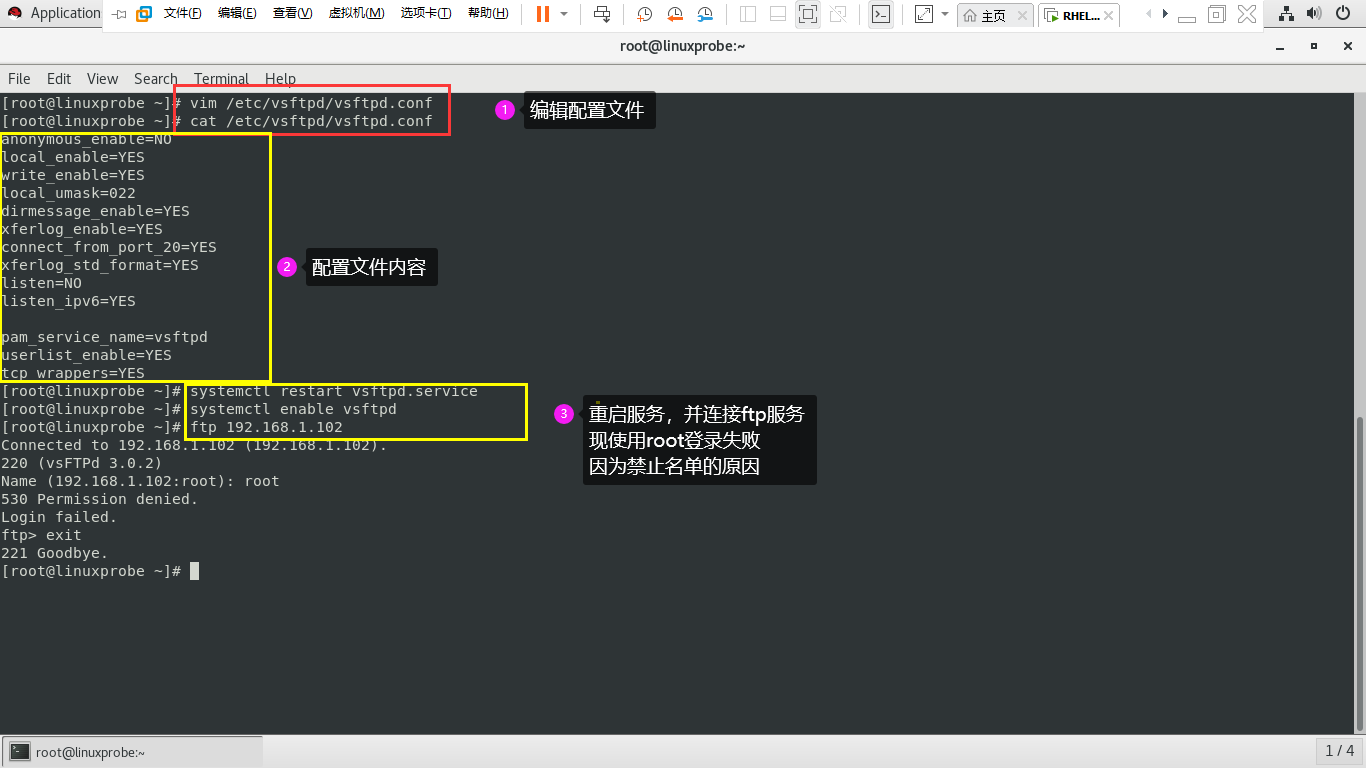Close the 主页 tab
The width and height of the screenshot is (1366, 768).
[1022, 15]
